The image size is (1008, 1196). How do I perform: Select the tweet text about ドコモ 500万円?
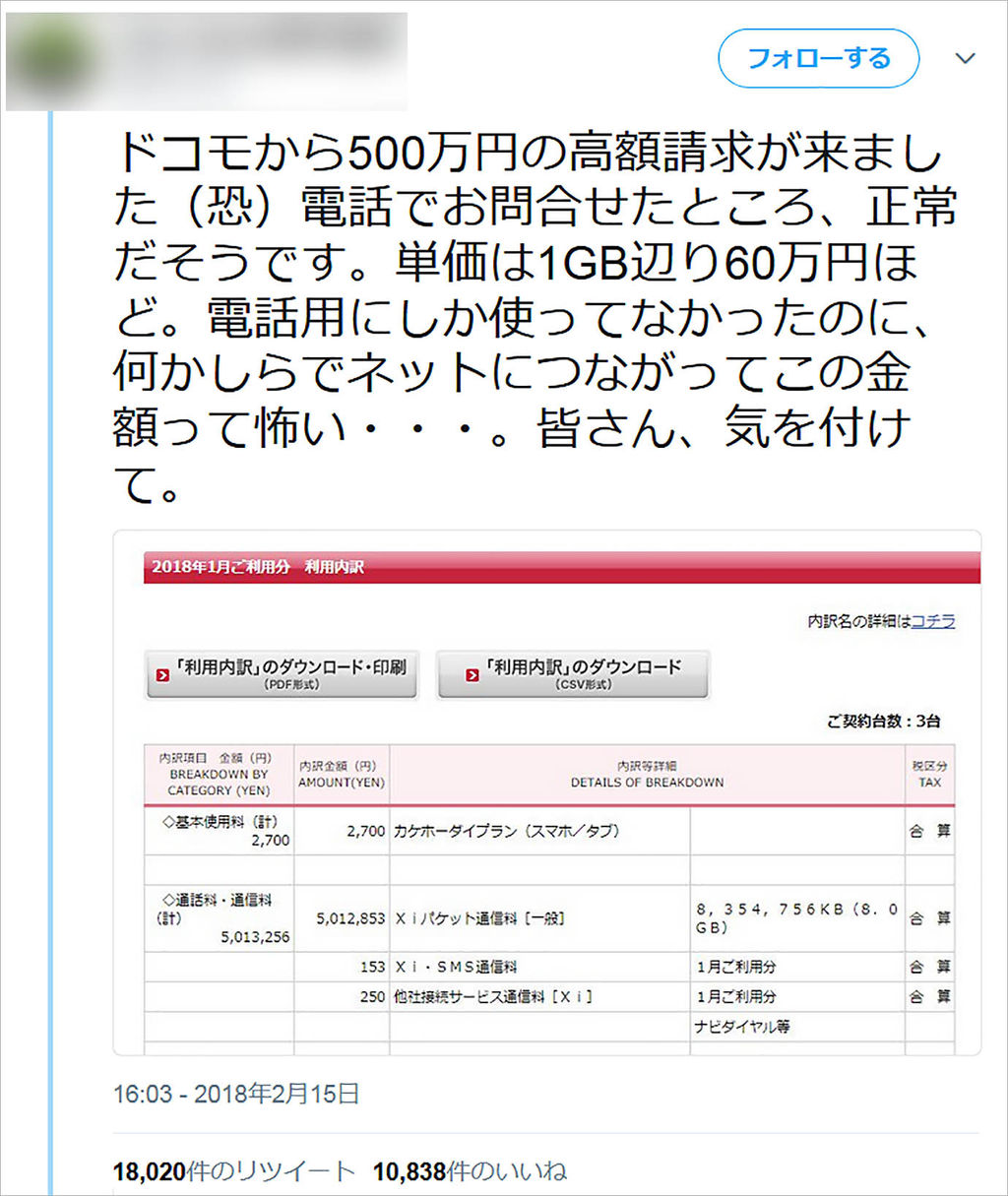click(535, 318)
